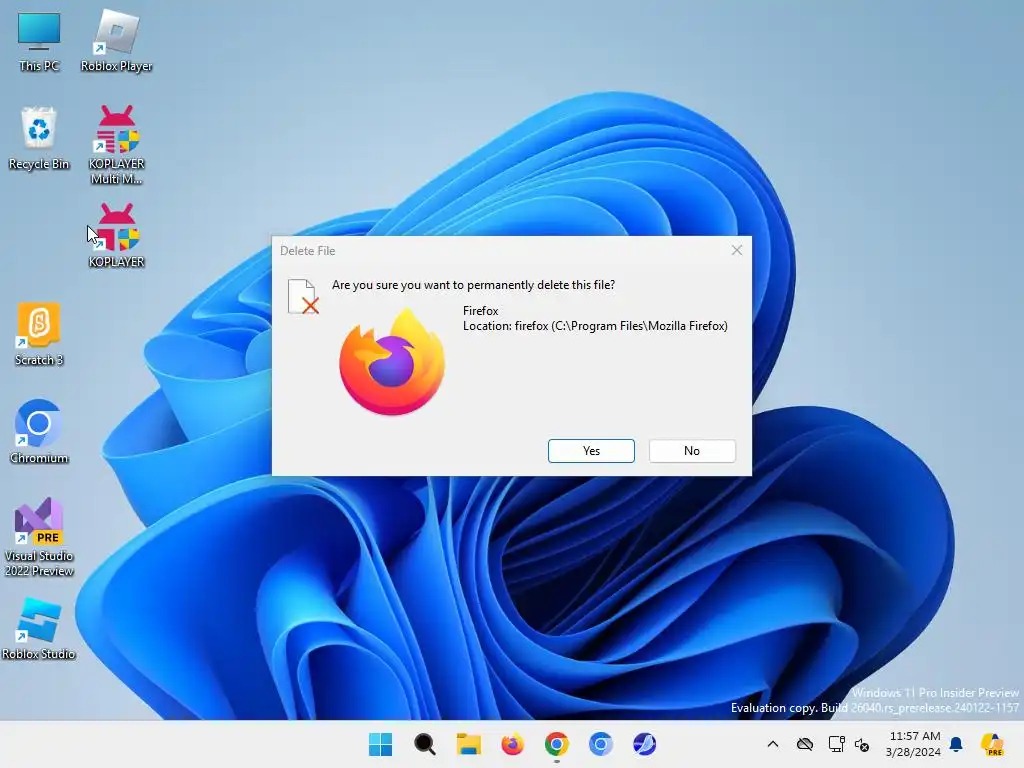Screen dimensions: 1024x768
Task: Open taskbar Search
Action: (424, 744)
